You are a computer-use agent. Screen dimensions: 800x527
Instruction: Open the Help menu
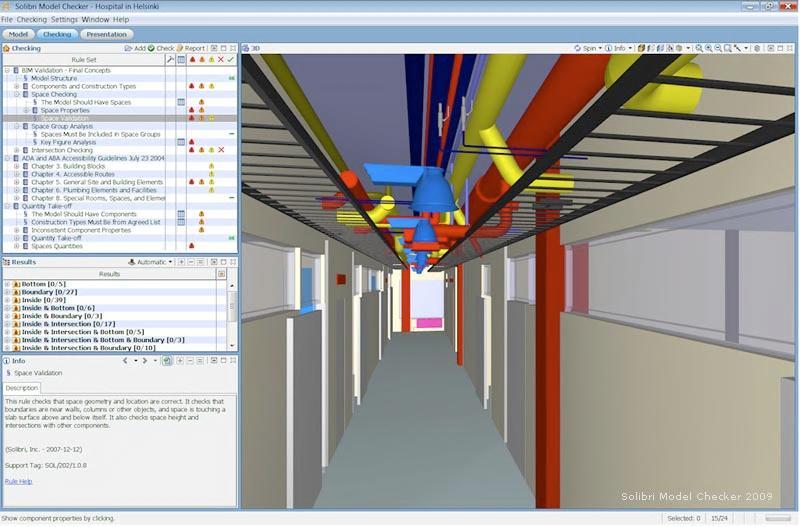tap(121, 19)
